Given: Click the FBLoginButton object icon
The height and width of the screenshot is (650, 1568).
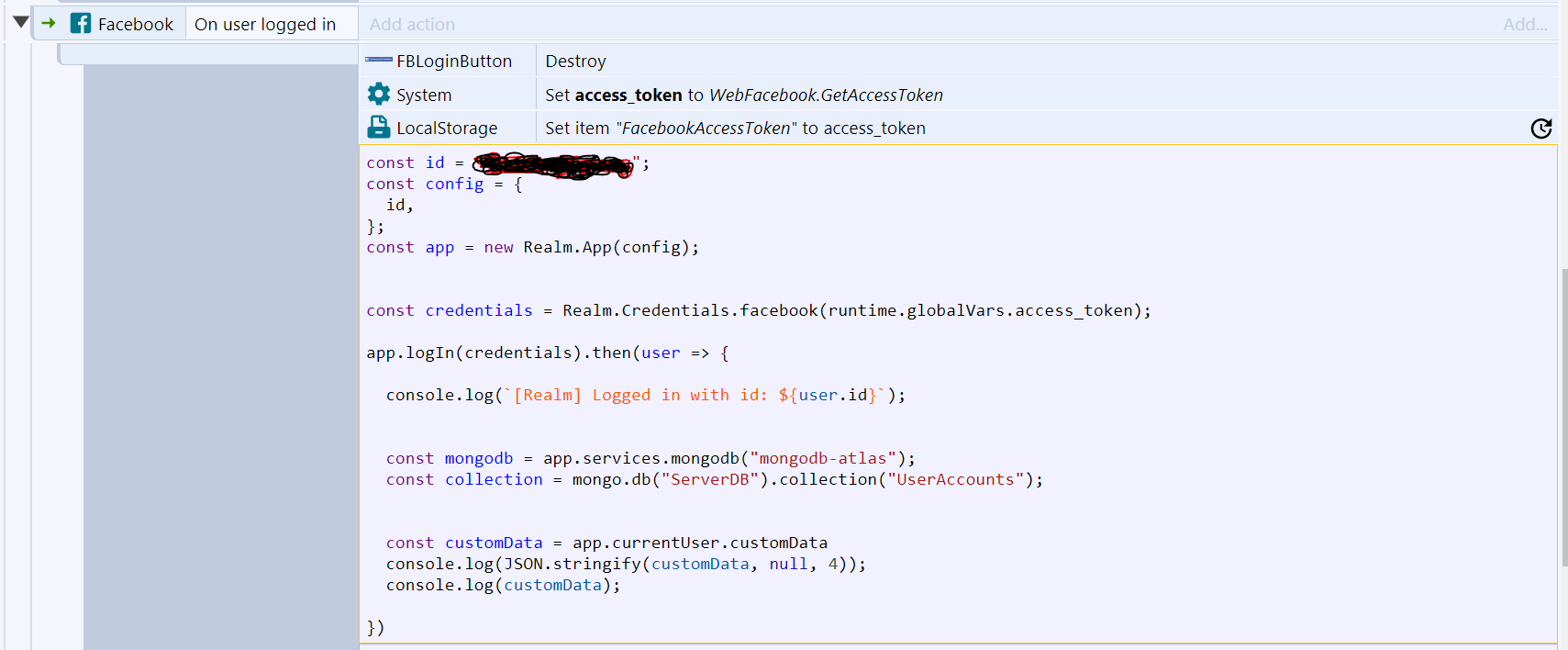Looking at the screenshot, I should tap(378, 60).
